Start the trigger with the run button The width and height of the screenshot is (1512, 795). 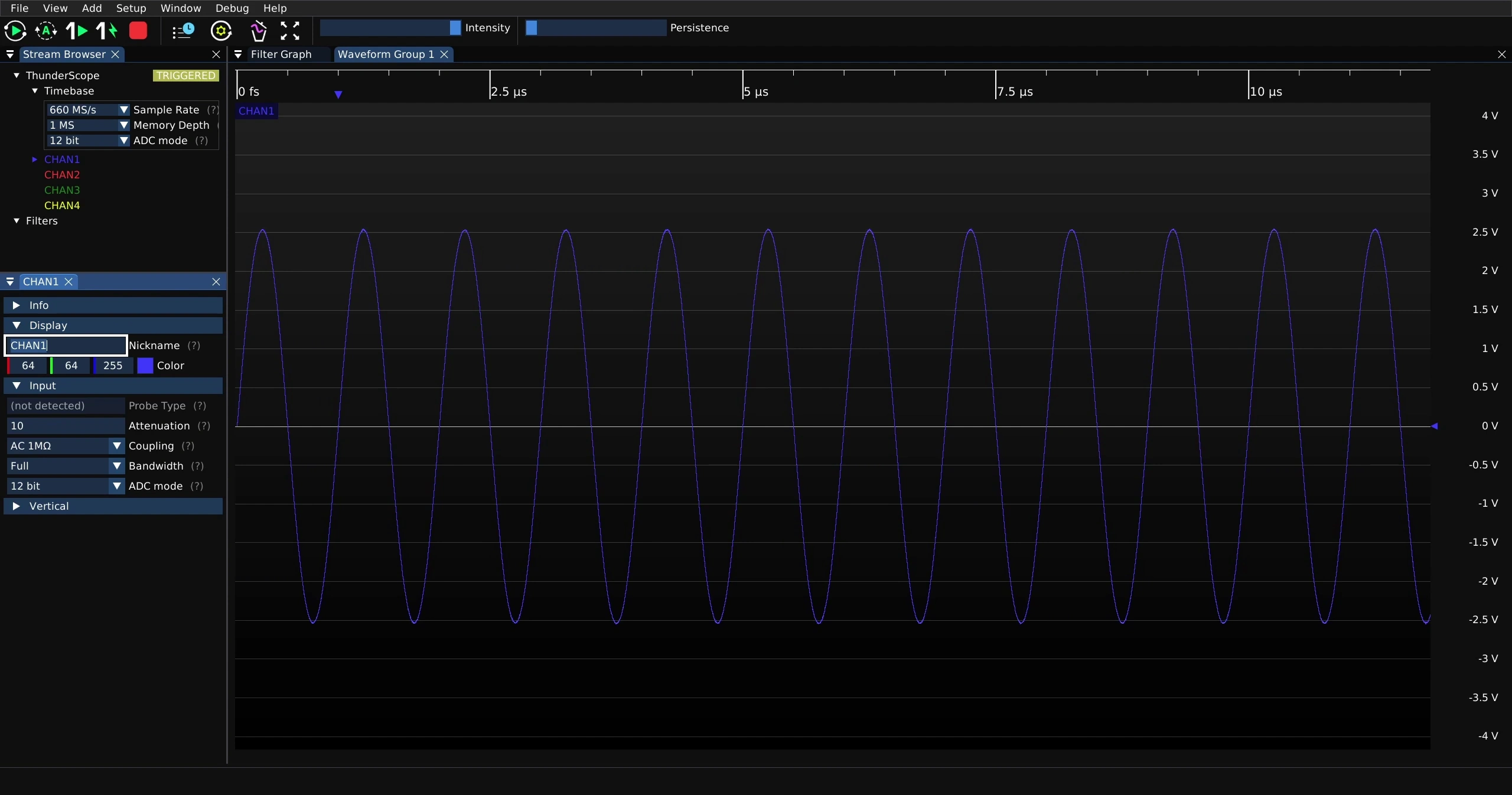coord(15,31)
